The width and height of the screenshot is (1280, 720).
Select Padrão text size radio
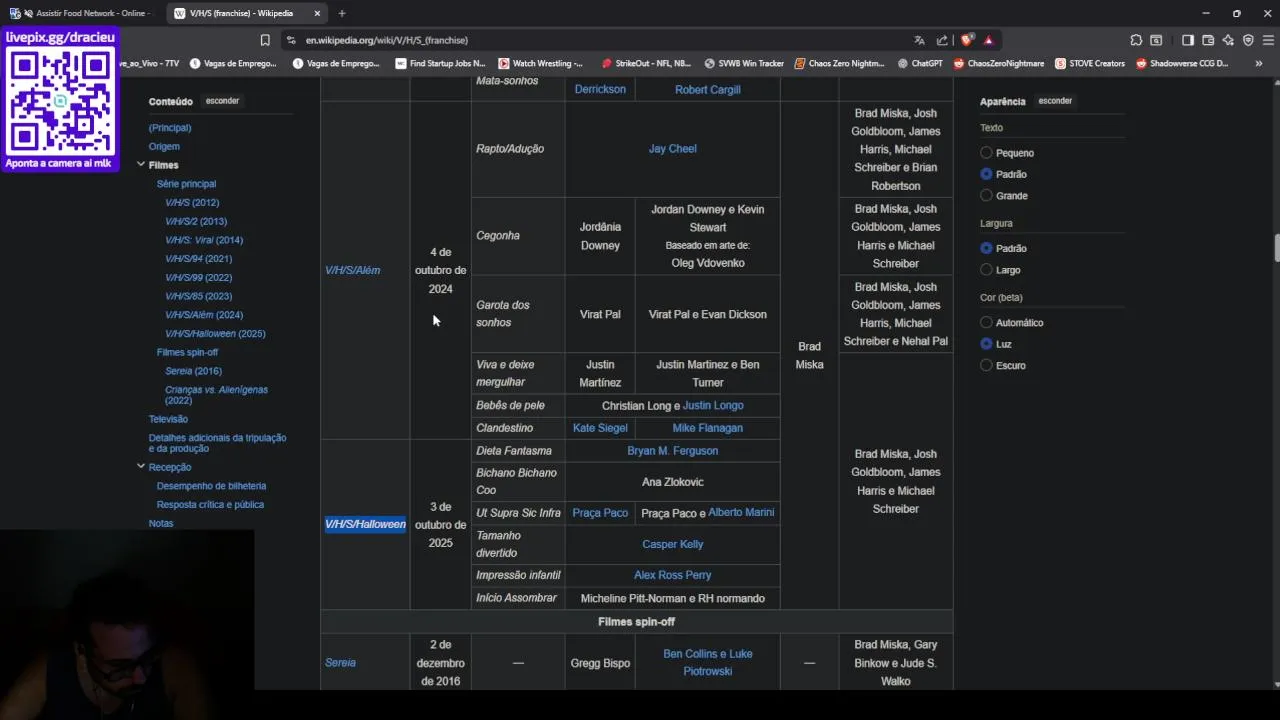pyautogui.click(x=986, y=174)
